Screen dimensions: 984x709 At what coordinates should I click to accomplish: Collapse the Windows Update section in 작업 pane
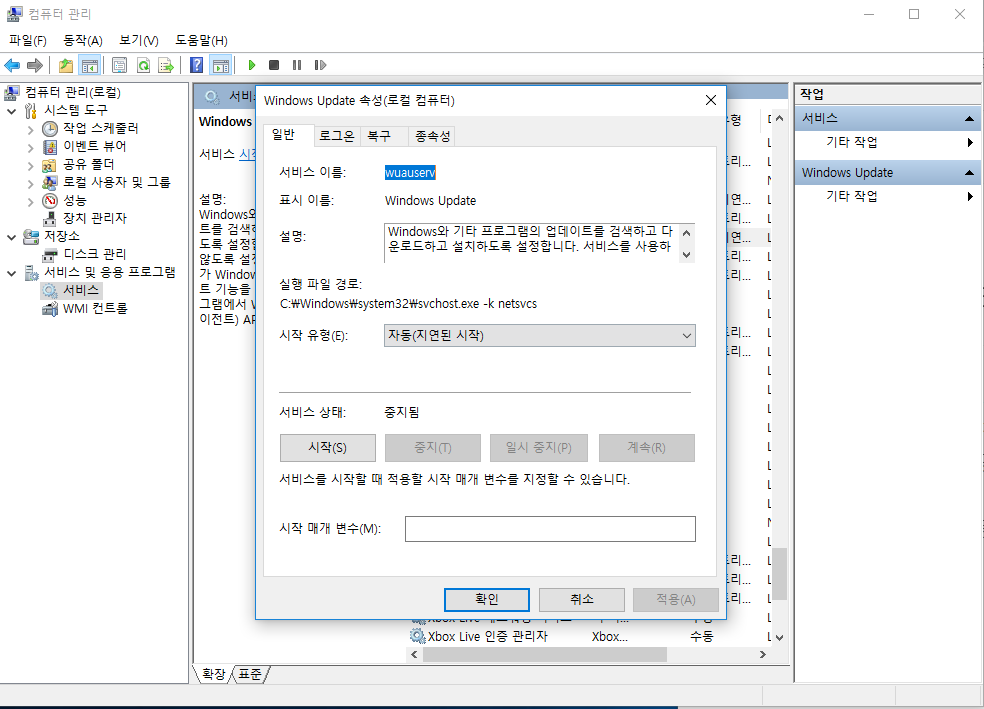tap(969, 173)
